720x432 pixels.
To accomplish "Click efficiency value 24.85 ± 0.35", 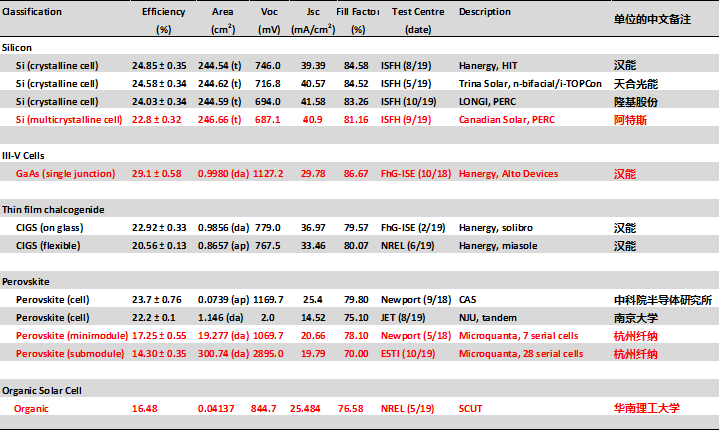I will point(159,66).
